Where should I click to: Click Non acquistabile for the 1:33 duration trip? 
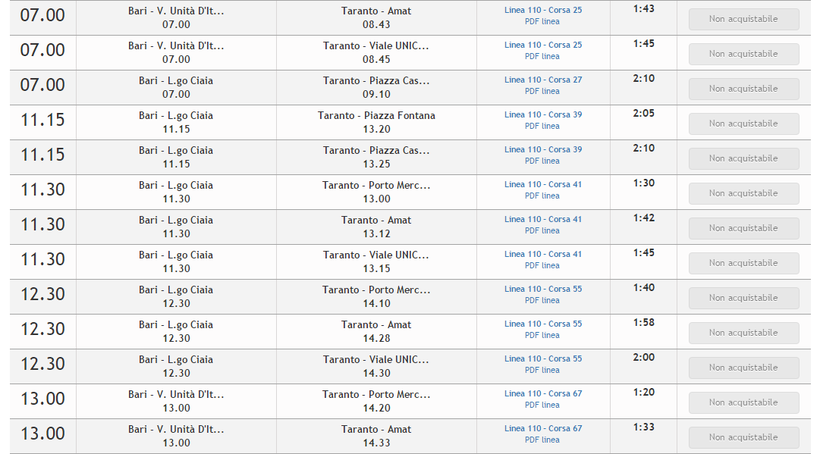744,437
